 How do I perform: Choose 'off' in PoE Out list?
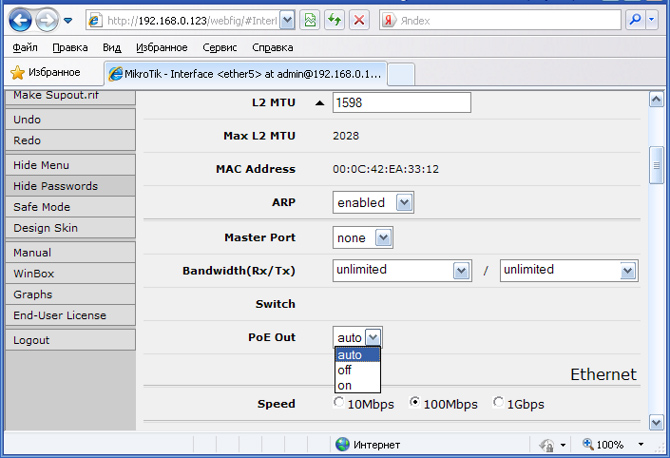[345, 370]
